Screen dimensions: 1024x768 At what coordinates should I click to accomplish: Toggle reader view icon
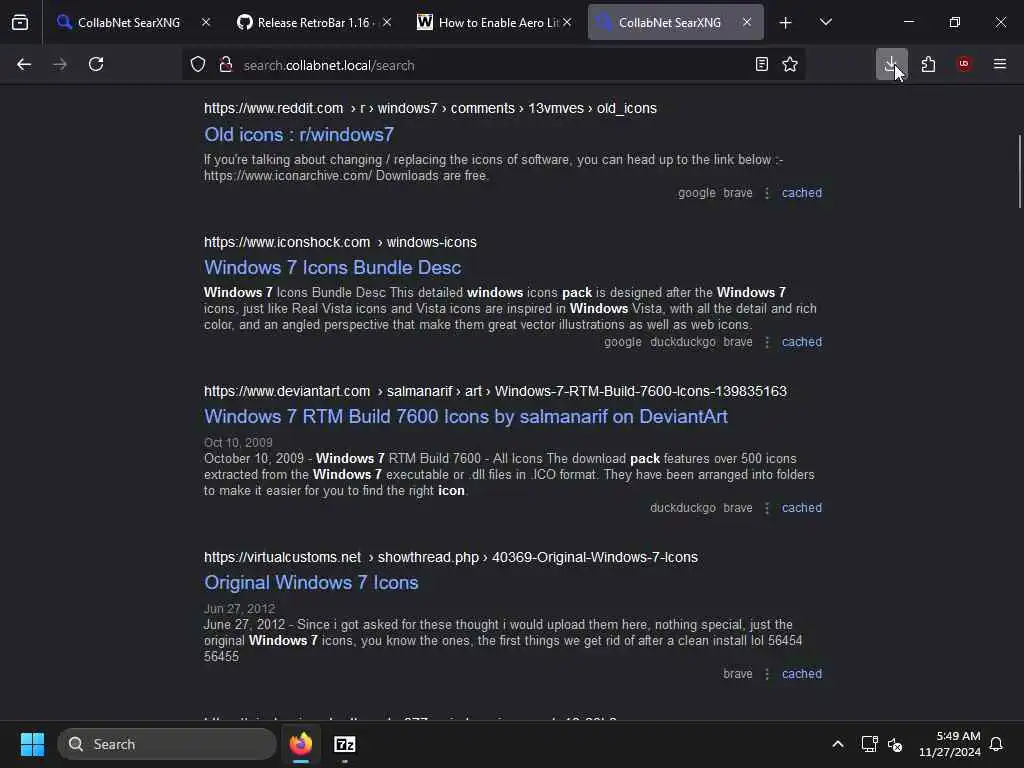coord(761,65)
